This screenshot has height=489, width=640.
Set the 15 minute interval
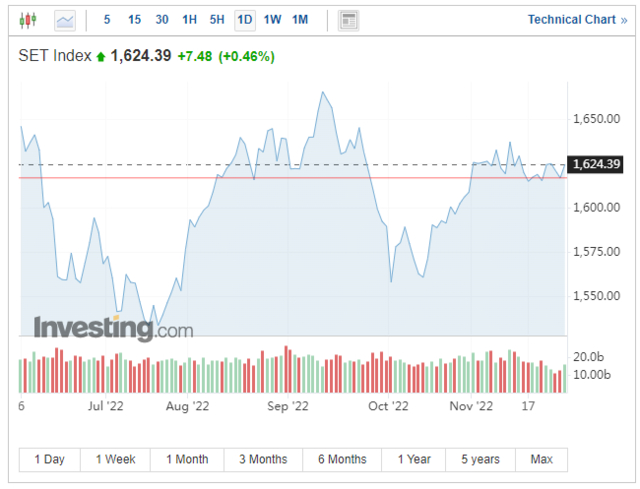pos(134,19)
